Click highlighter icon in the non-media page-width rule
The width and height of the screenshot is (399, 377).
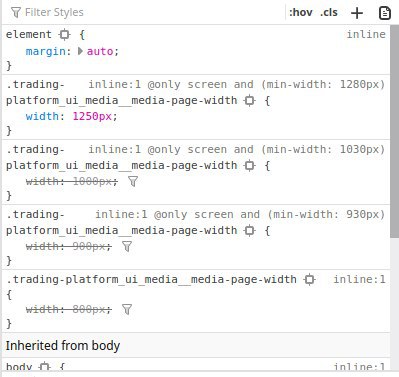coord(309,279)
